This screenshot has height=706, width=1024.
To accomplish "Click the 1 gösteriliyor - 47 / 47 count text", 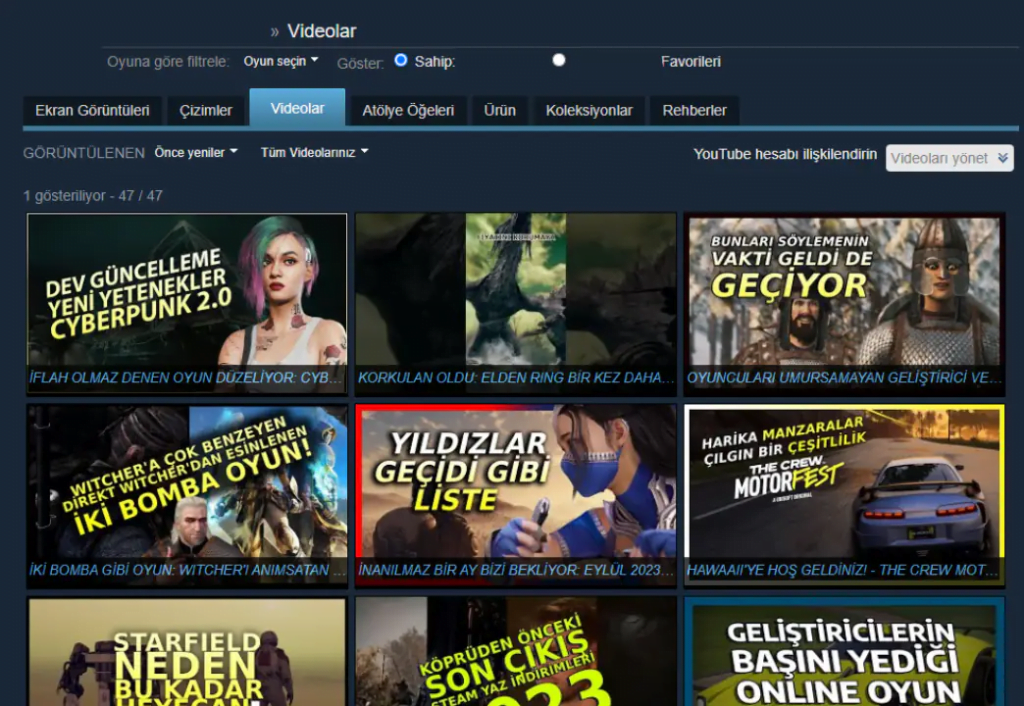I will [93, 196].
